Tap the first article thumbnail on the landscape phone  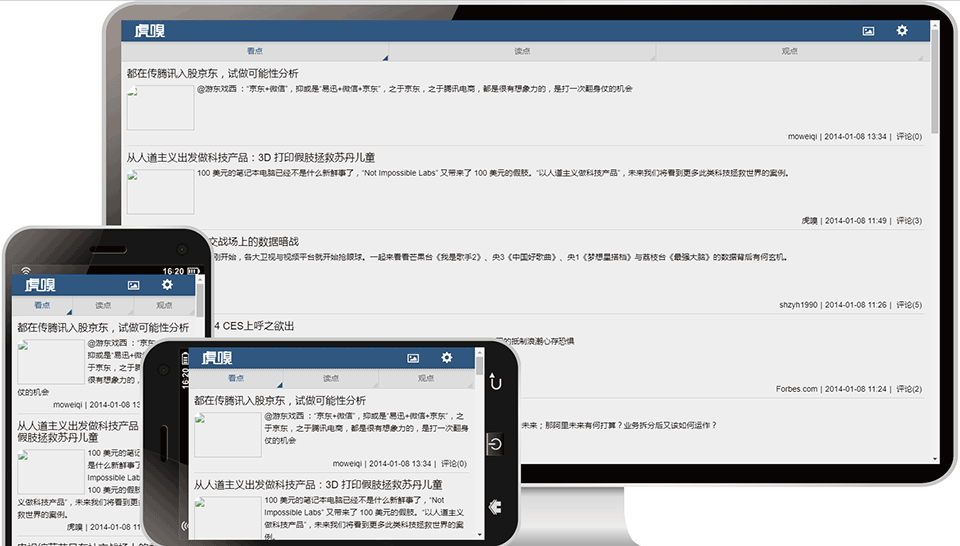[228, 435]
